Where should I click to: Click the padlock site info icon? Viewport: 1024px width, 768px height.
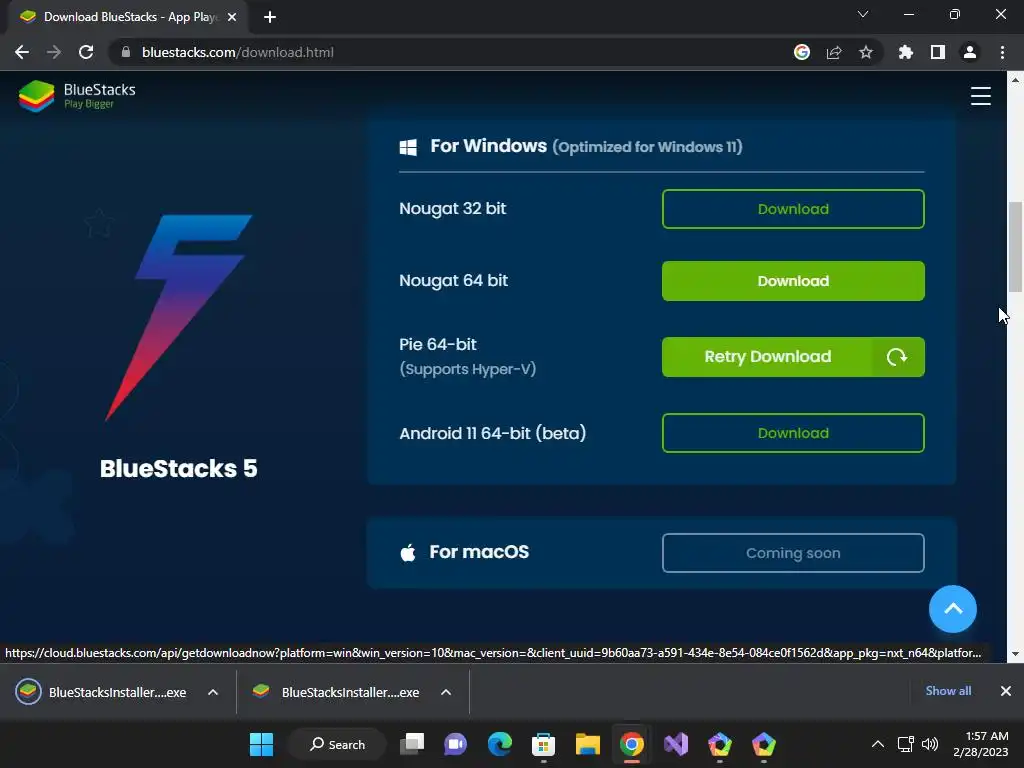(x=126, y=52)
